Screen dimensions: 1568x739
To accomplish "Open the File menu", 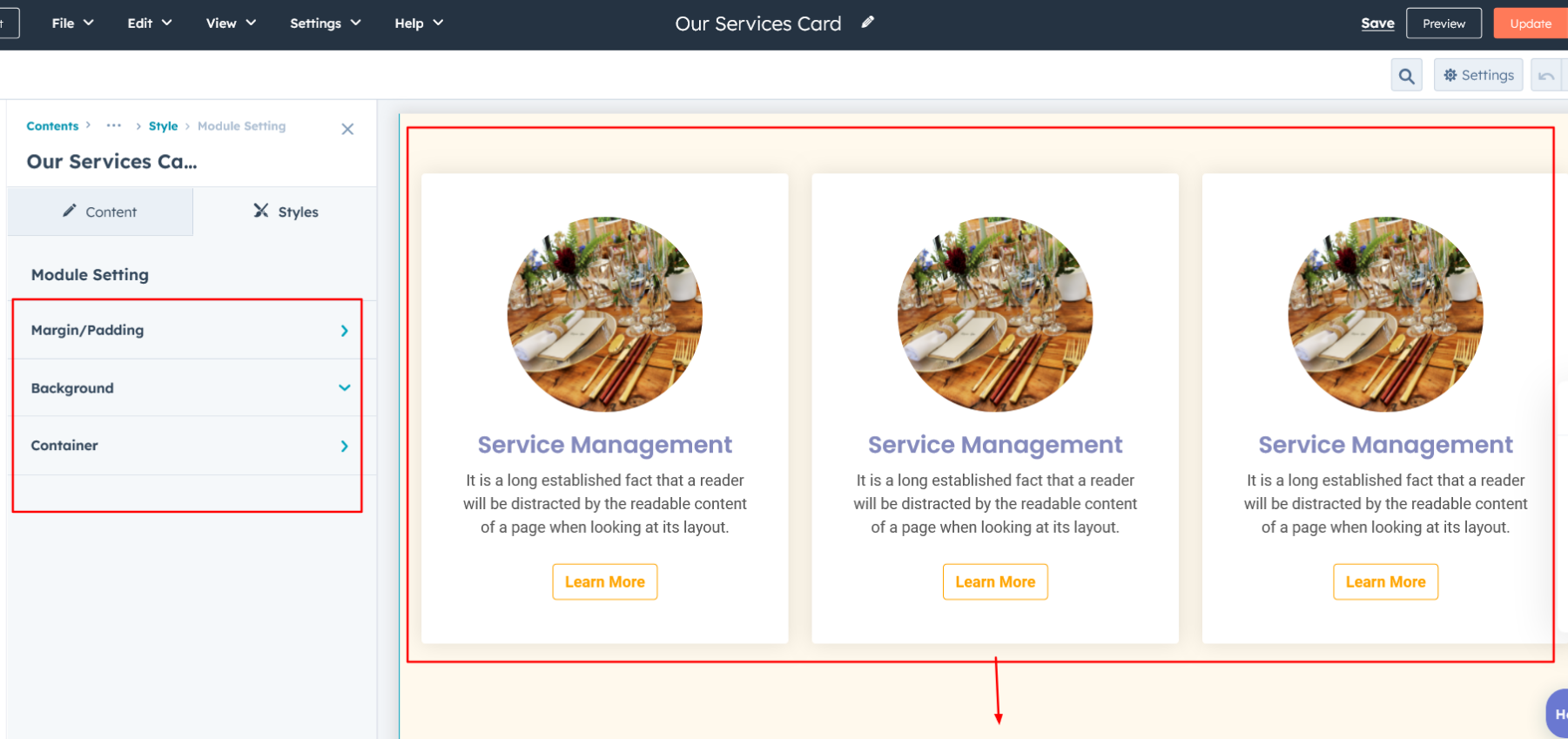I will tap(72, 24).
